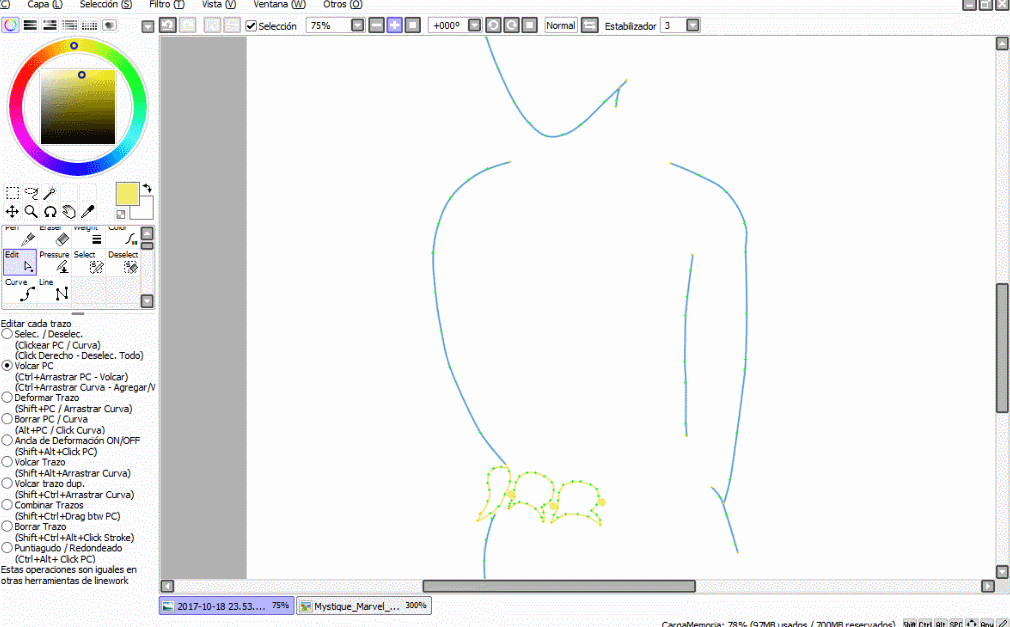Reset the canvas rotation
The image size is (1010, 627).
pos(529,25)
